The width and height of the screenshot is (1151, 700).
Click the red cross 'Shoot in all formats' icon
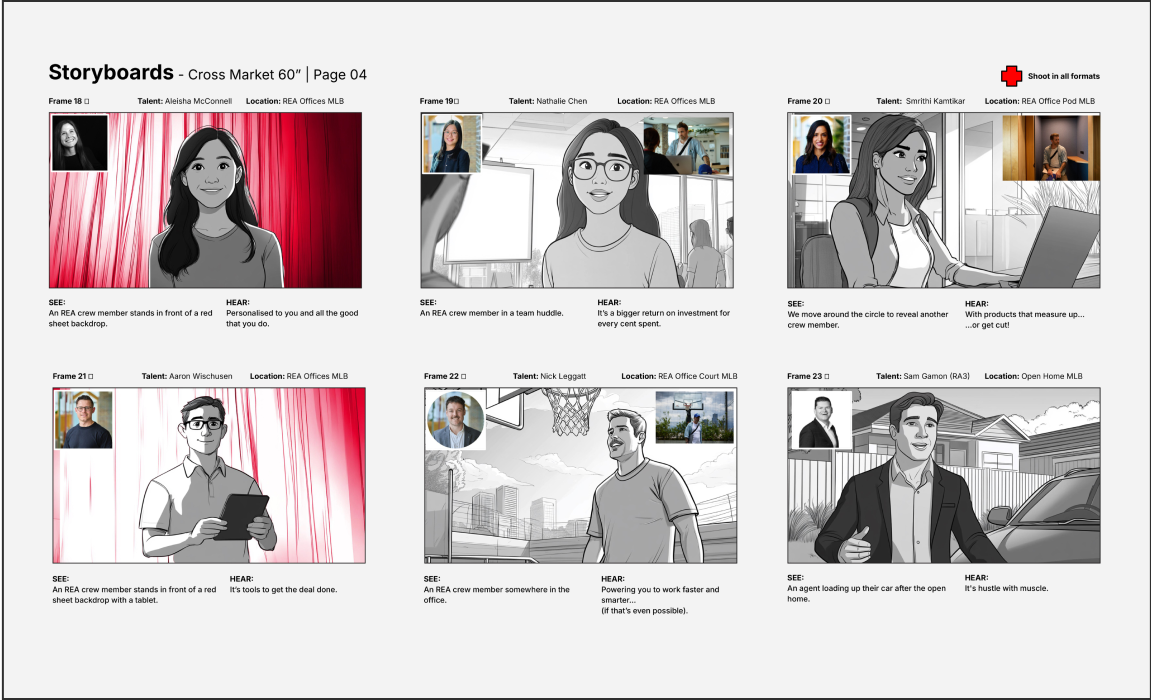tap(1009, 74)
